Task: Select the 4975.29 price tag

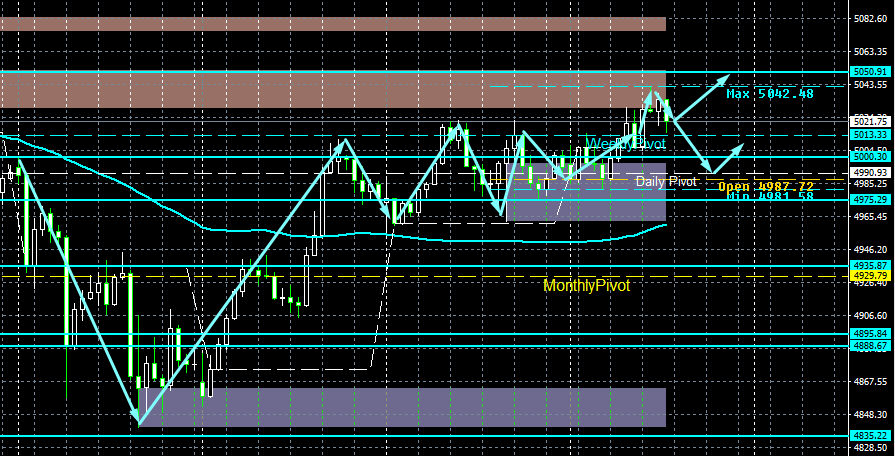Action: click(x=871, y=199)
